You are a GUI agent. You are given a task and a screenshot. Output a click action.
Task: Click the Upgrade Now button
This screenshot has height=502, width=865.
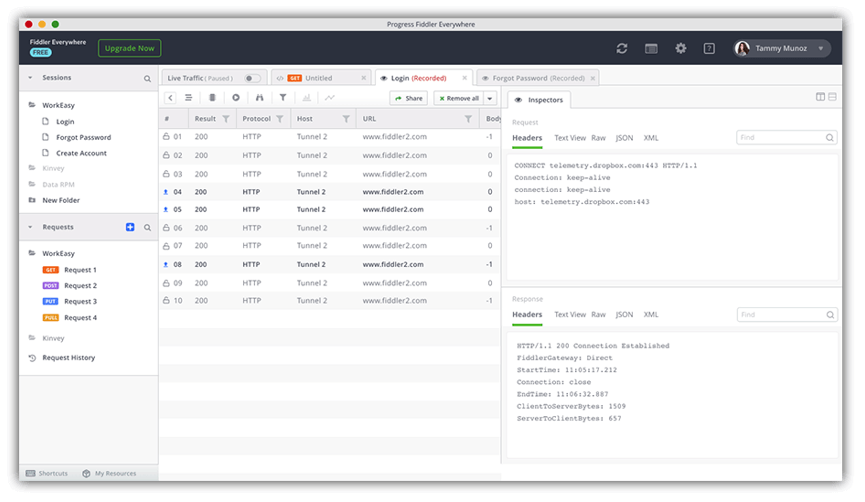click(x=130, y=49)
